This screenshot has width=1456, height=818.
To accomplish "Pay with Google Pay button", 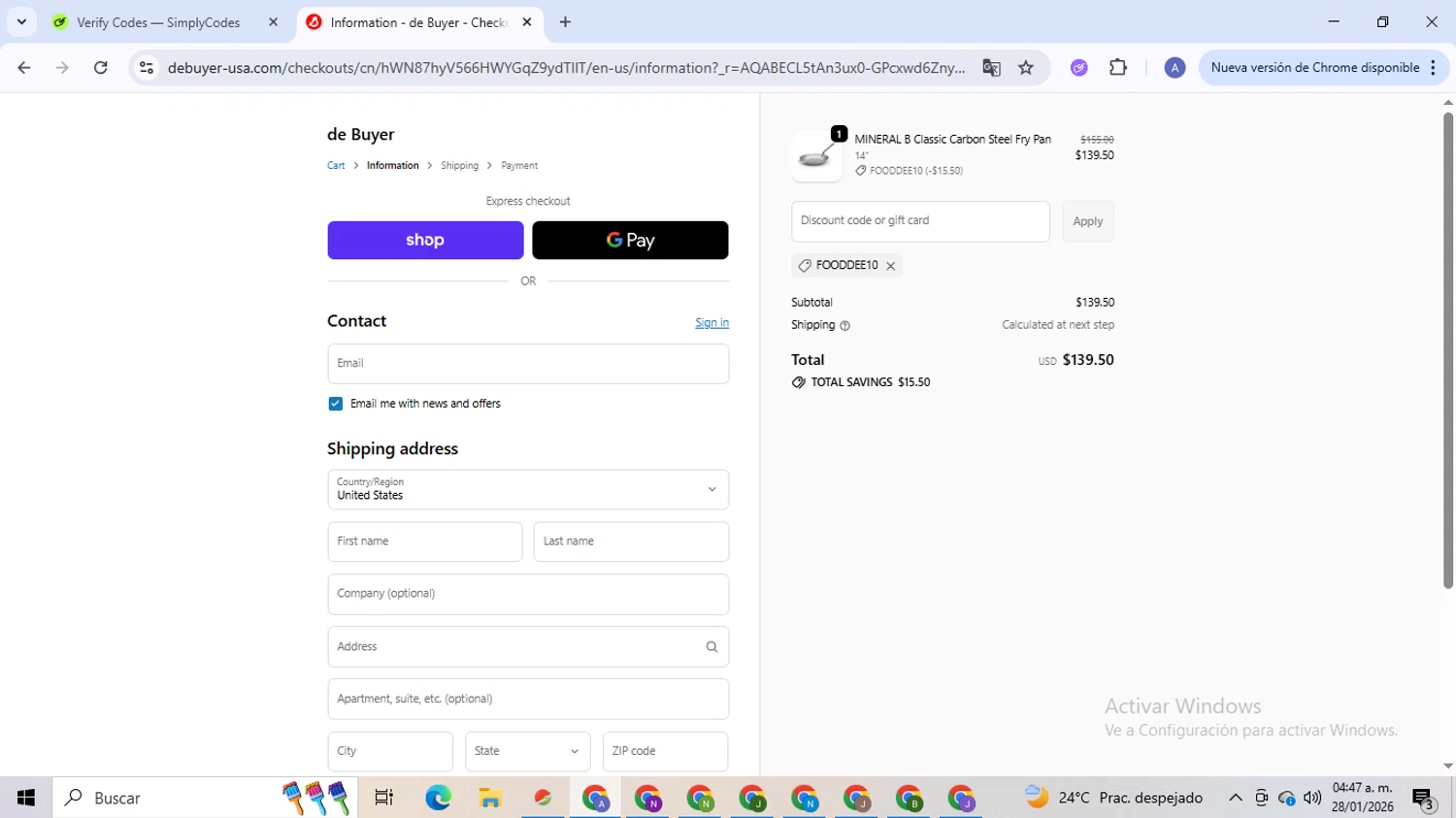I will point(630,241).
